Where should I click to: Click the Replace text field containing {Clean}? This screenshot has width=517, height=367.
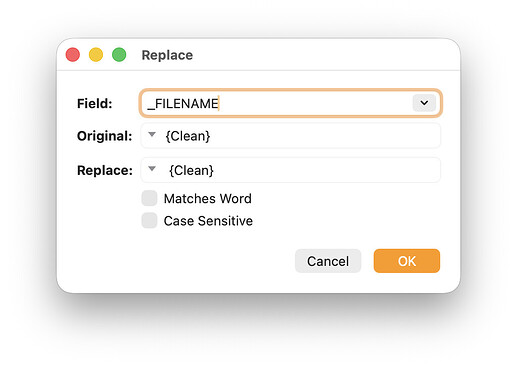coord(291,170)
